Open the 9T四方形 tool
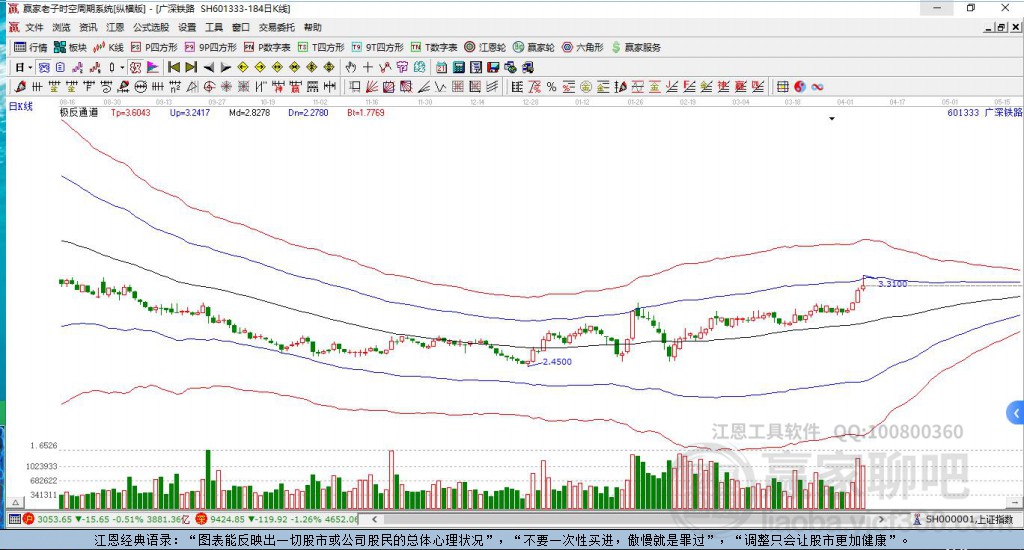This screenshot has height=550, width=1024. 377,47
